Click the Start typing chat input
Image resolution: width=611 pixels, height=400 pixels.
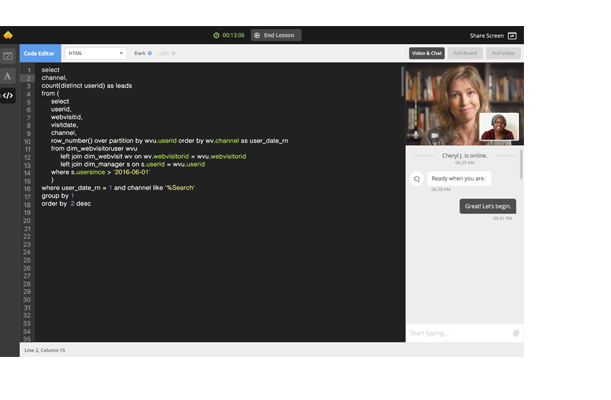pos(455,332)
